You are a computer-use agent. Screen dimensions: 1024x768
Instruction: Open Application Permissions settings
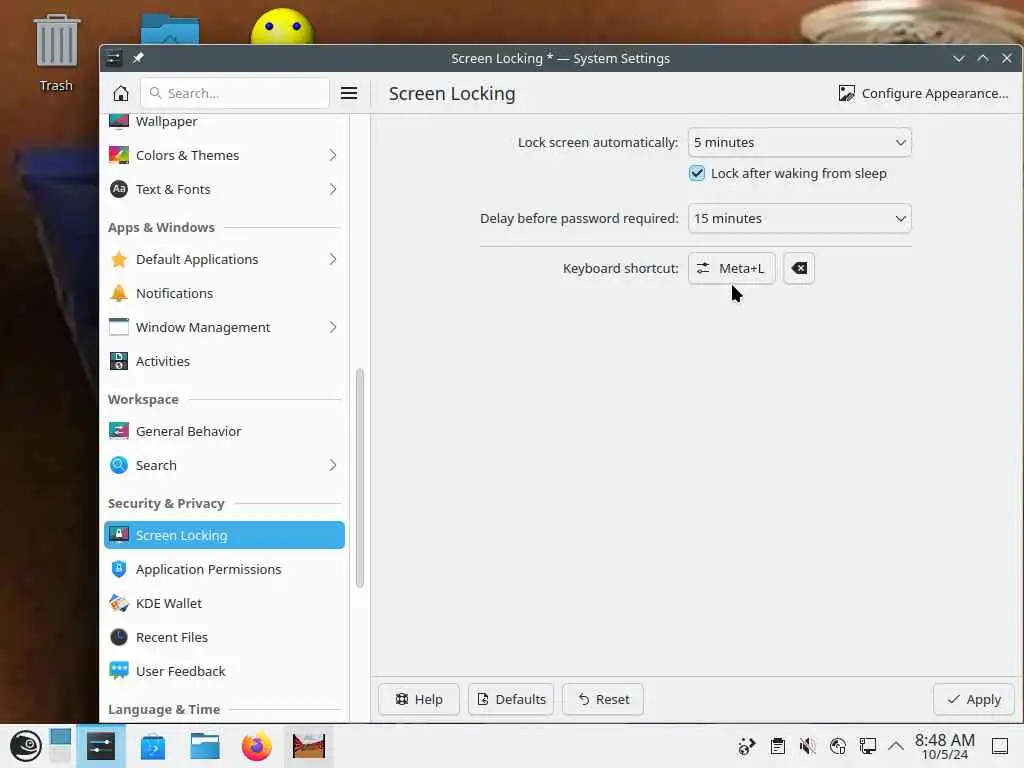tap(224, 569)
